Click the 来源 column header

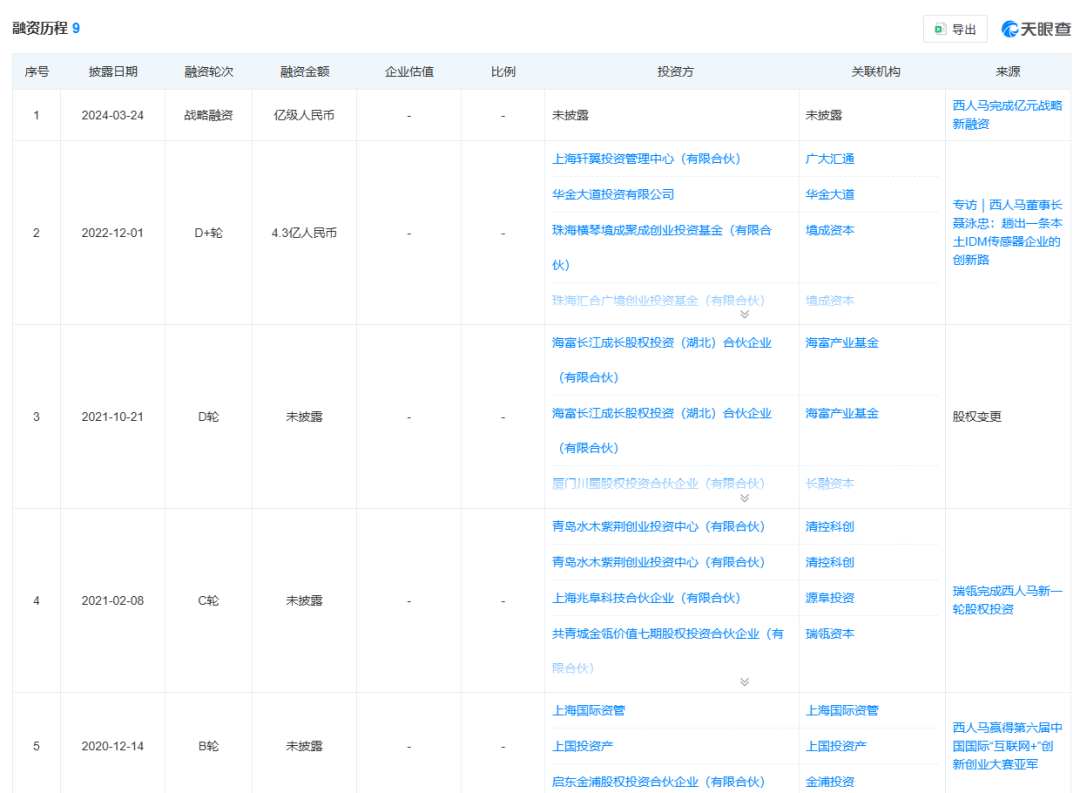[1008, 72]
